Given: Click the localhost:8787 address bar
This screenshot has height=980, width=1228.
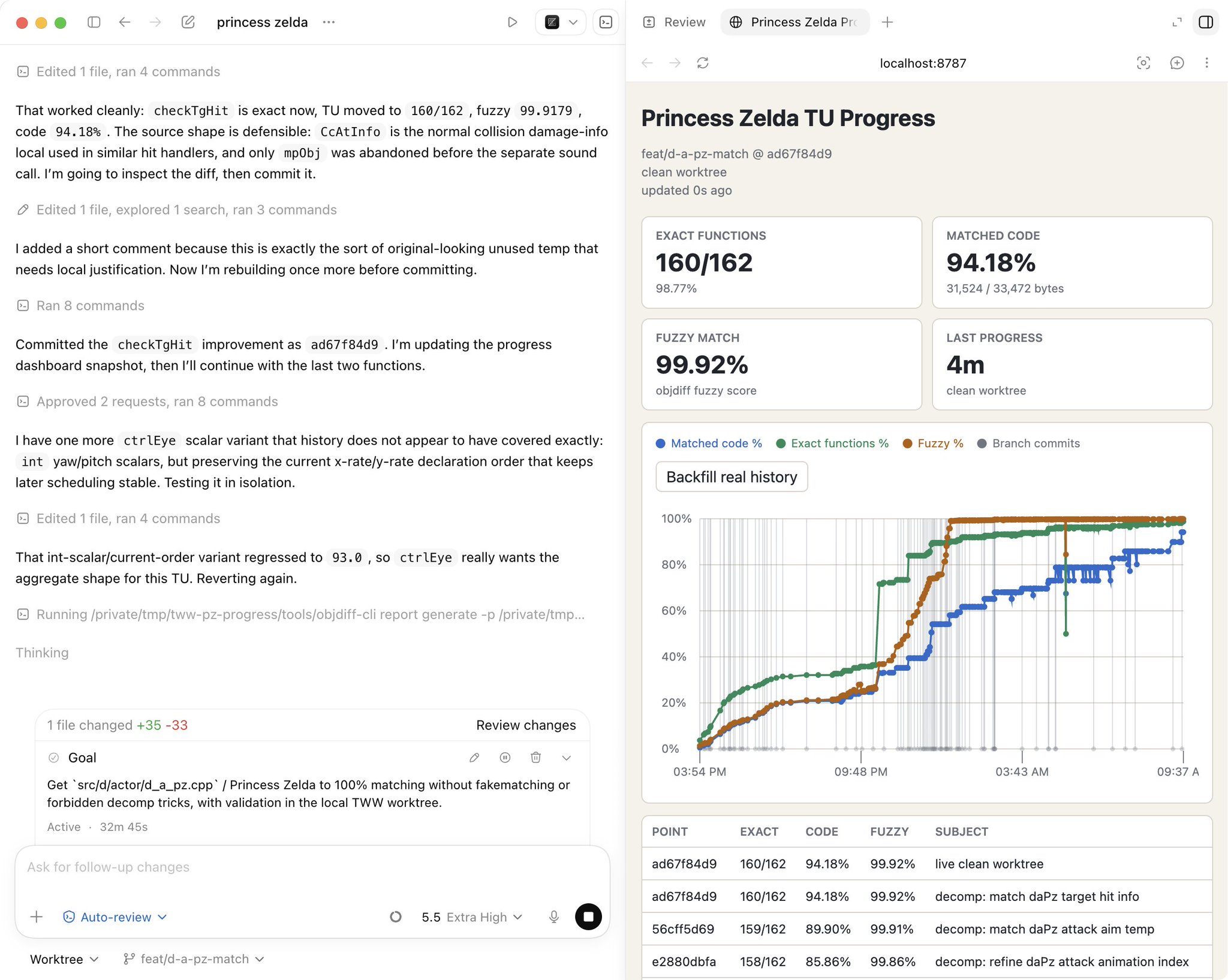Looking at the screenshot, I should pos(923,63).
